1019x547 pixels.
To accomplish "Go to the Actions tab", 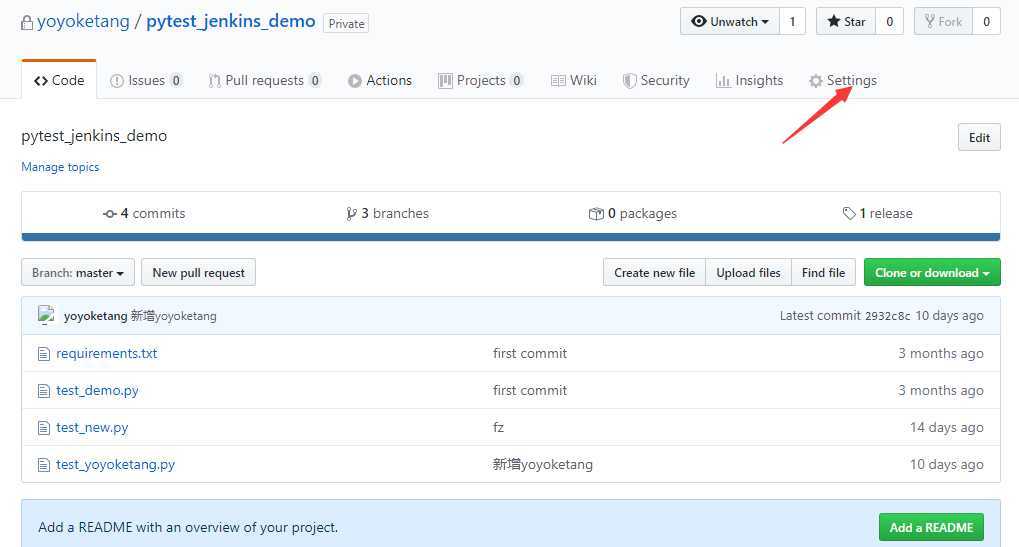I will point(380,81).
